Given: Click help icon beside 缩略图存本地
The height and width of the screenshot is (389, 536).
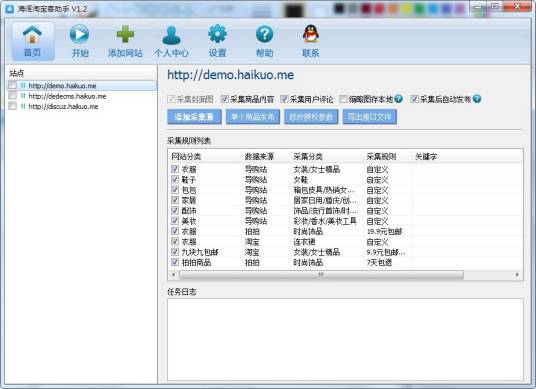Looking at the screenshot, I should (398, 99).
